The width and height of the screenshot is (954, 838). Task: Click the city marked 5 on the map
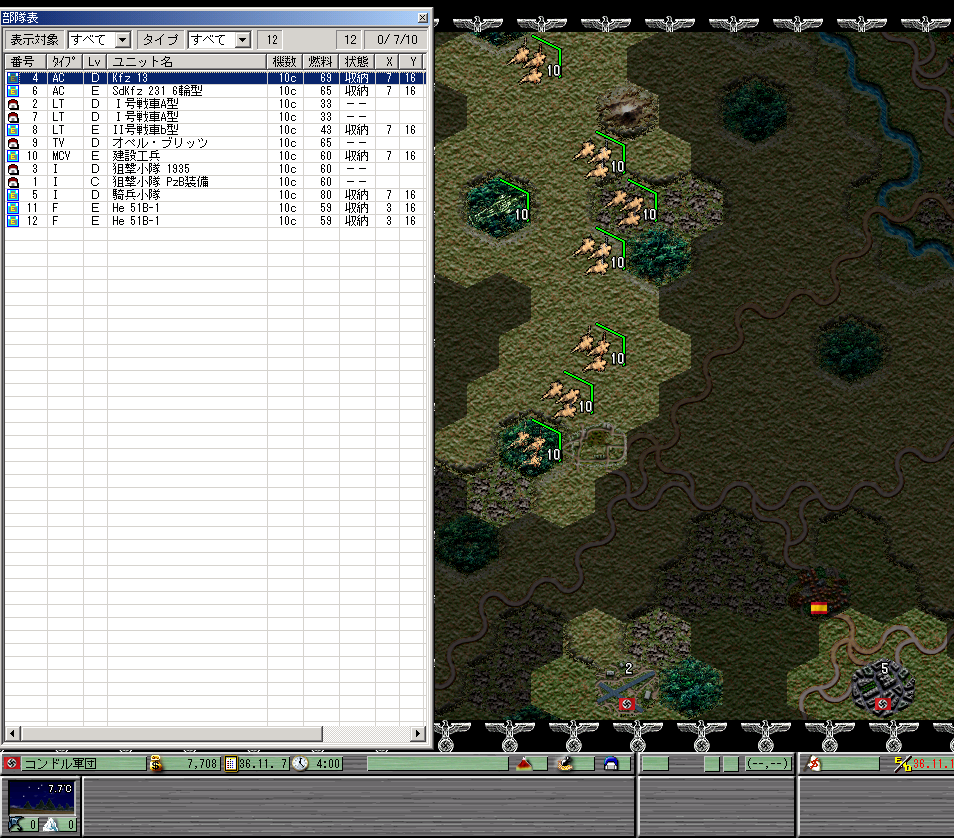883,688
